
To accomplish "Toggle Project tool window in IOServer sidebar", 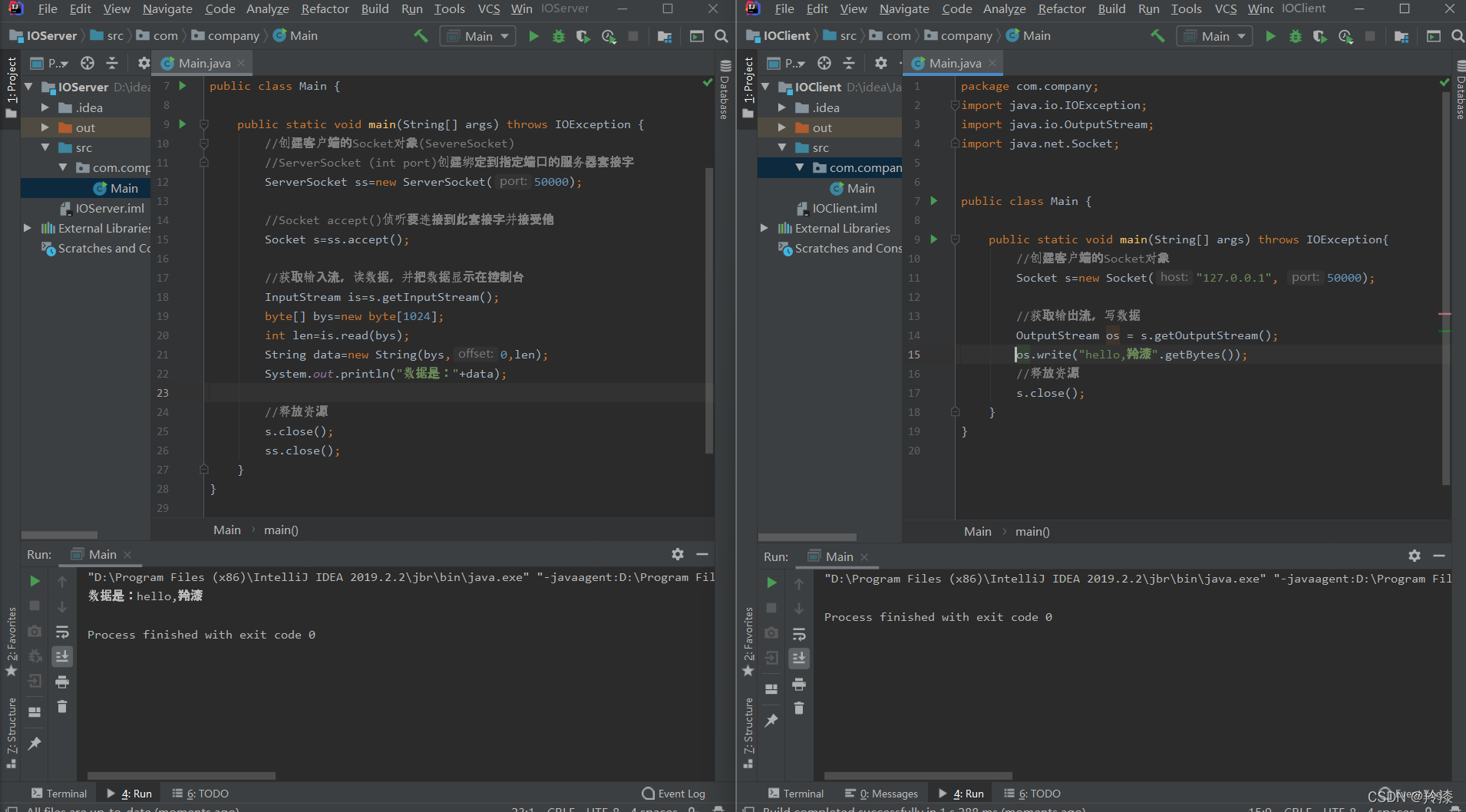I will coord(11,87).
